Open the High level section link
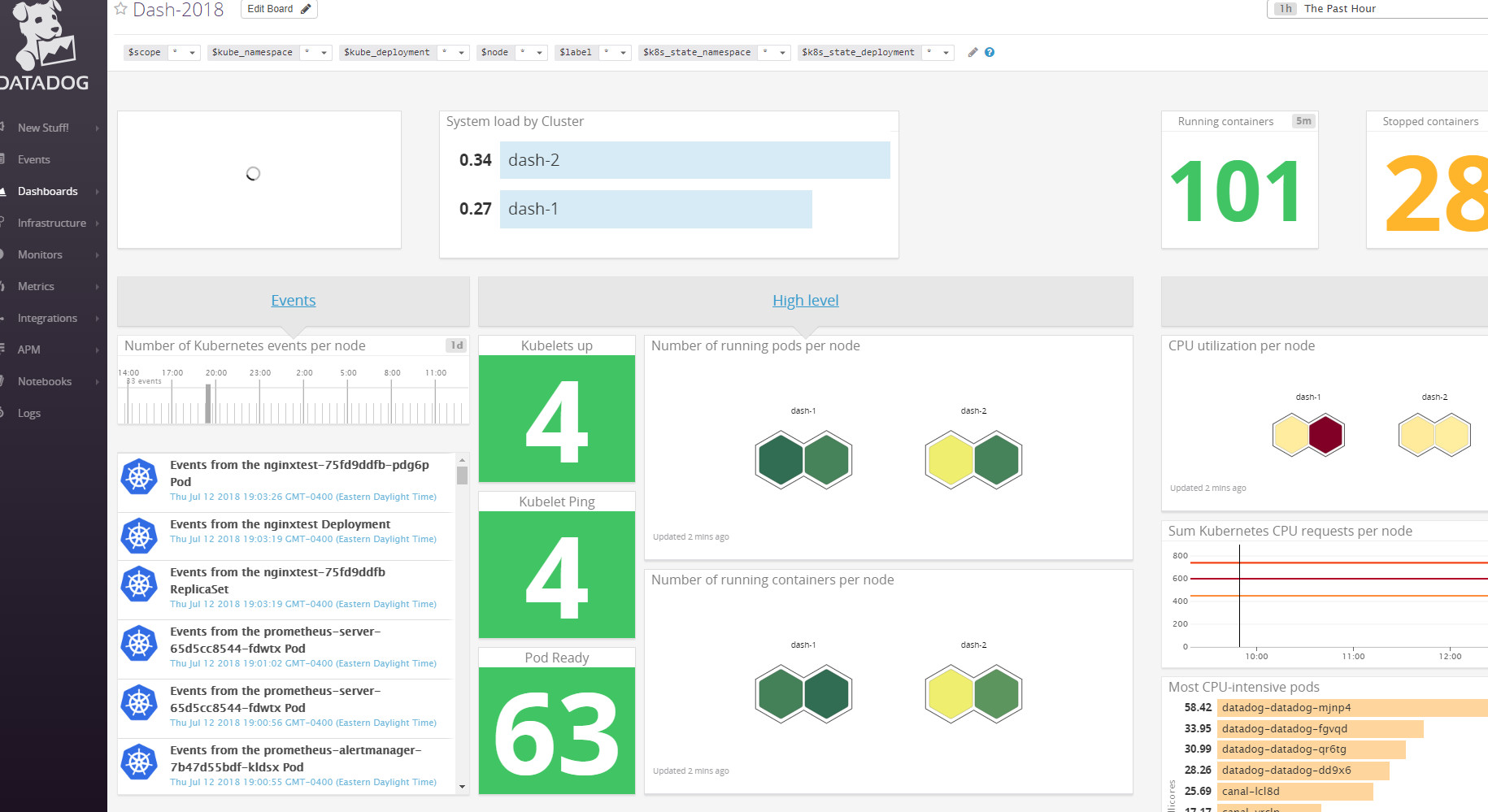This screenshot has width=1488, height=812. 805,301
